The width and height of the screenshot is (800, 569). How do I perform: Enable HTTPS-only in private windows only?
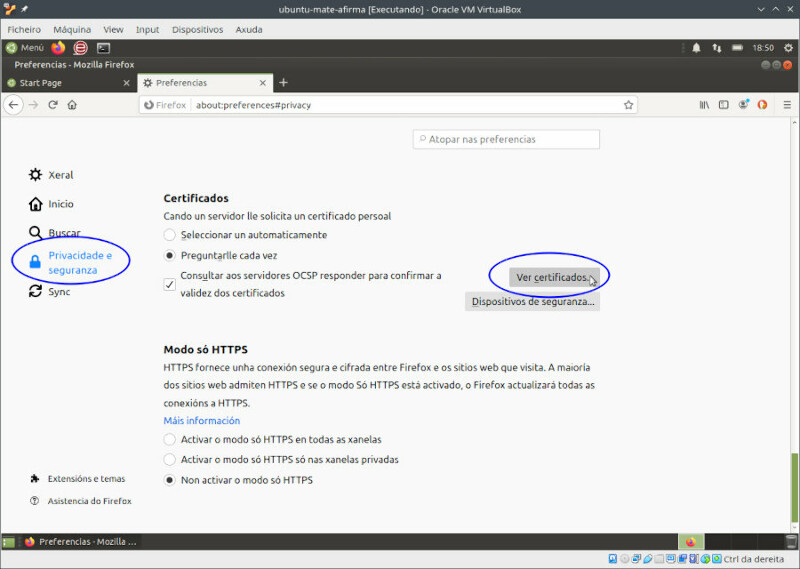[169, 460]
